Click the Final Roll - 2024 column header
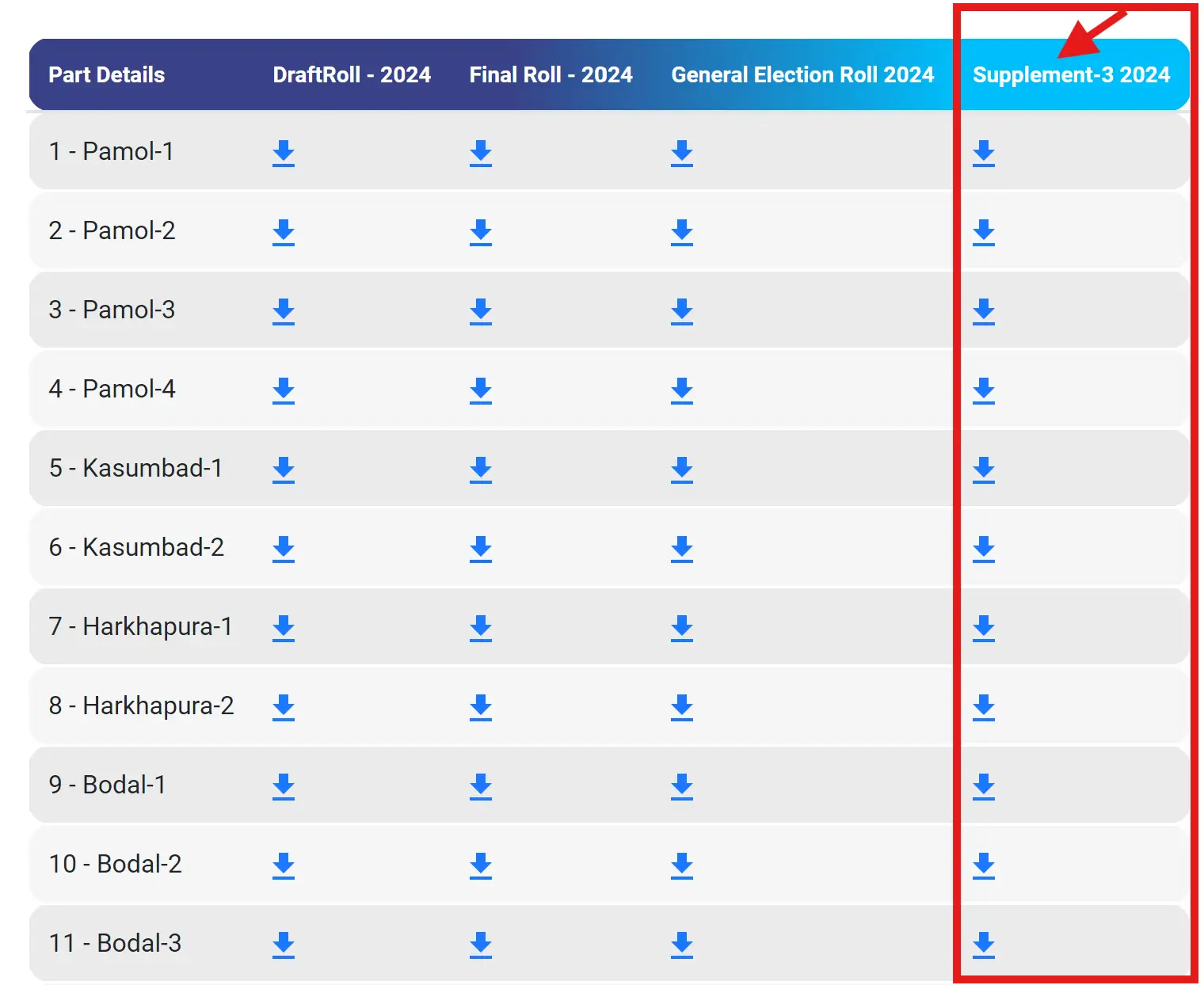Screen dimensions: 1204x985 tap(551, 74)
